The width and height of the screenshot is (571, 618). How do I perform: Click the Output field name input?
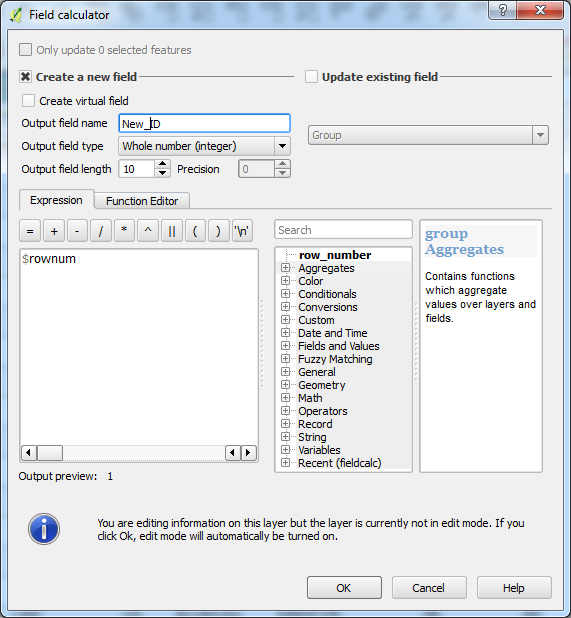coord(205,123)
